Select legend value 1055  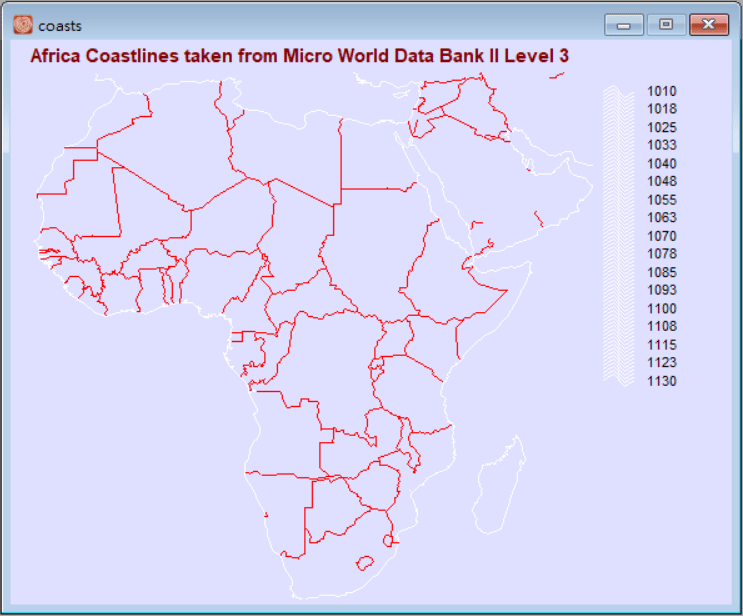(662, 200)
